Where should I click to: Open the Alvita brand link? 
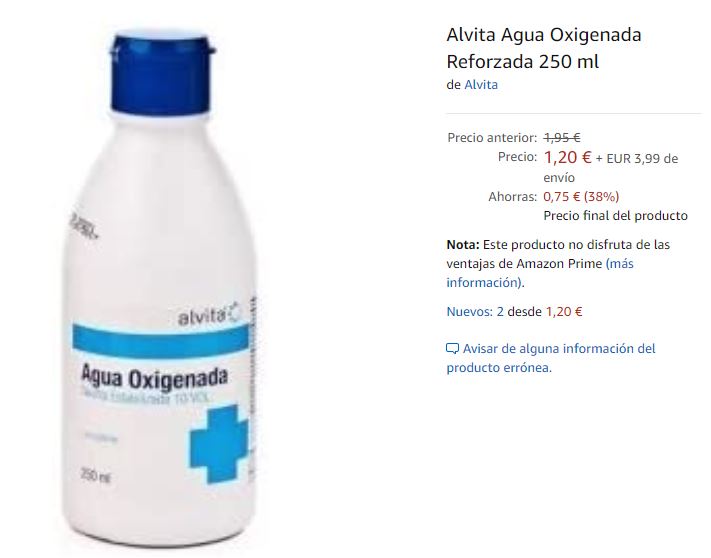tap(481, 85)
